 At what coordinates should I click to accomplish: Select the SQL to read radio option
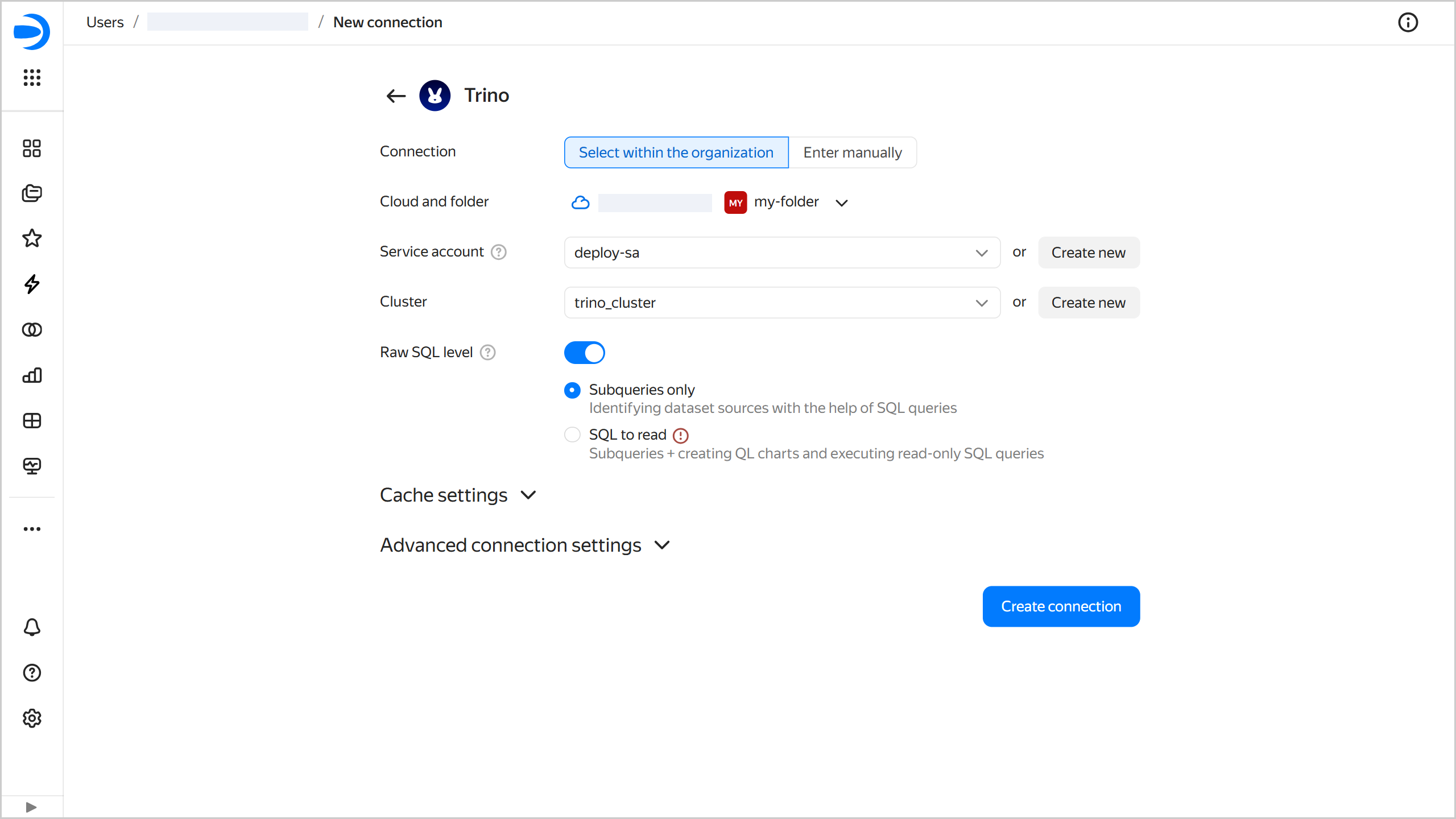572,435
